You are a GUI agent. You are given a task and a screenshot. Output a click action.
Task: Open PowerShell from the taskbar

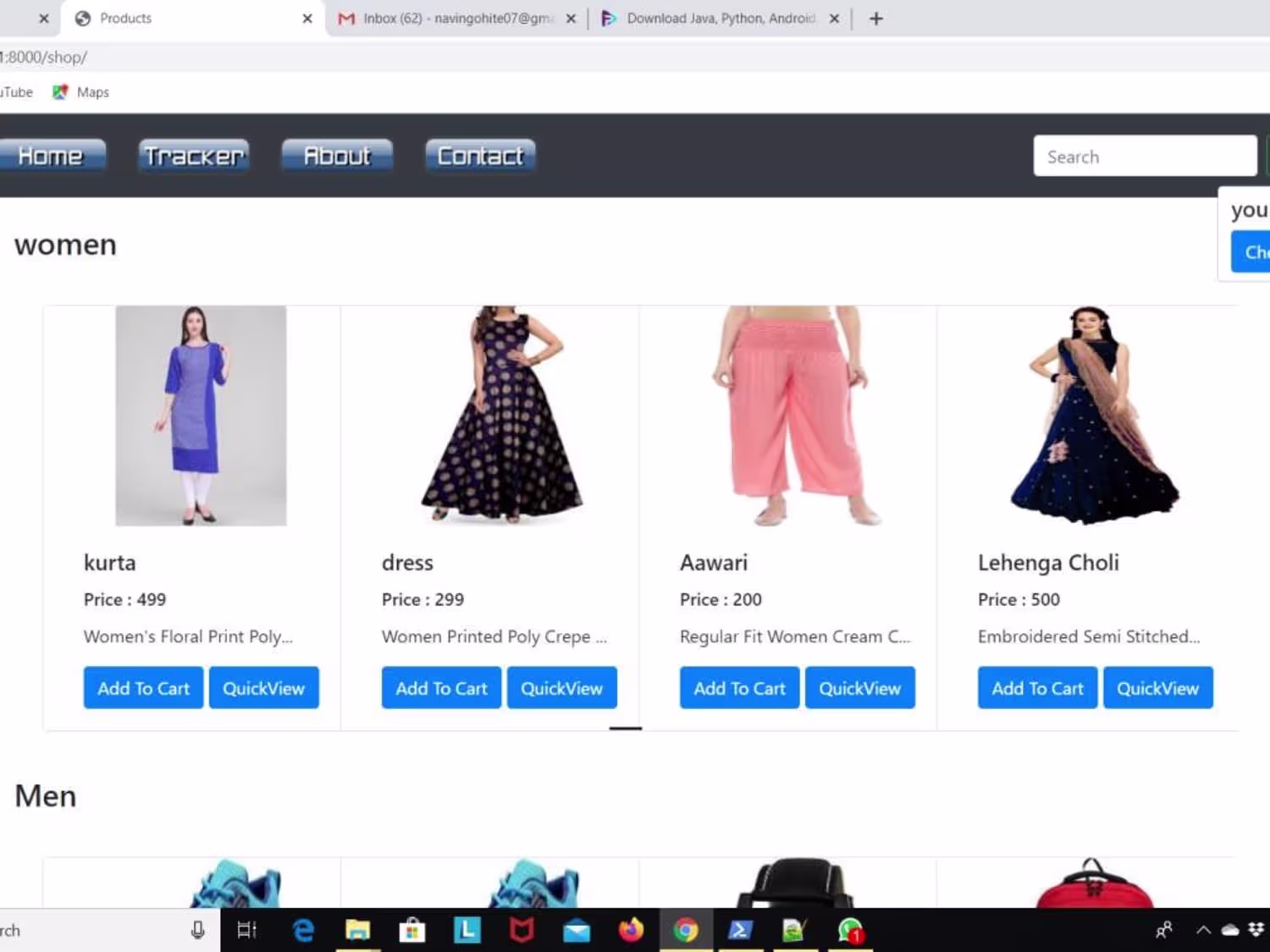click(x=741, y=930)
